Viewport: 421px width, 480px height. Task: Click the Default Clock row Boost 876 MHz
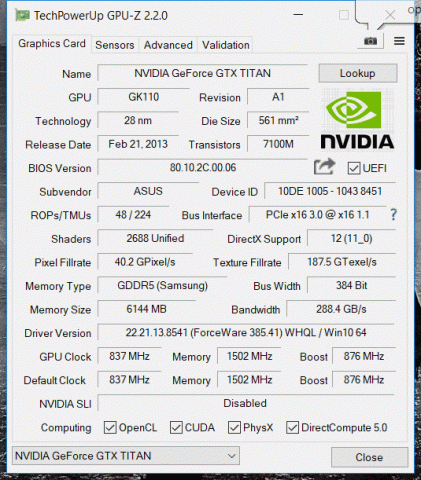tap(364, 380)
